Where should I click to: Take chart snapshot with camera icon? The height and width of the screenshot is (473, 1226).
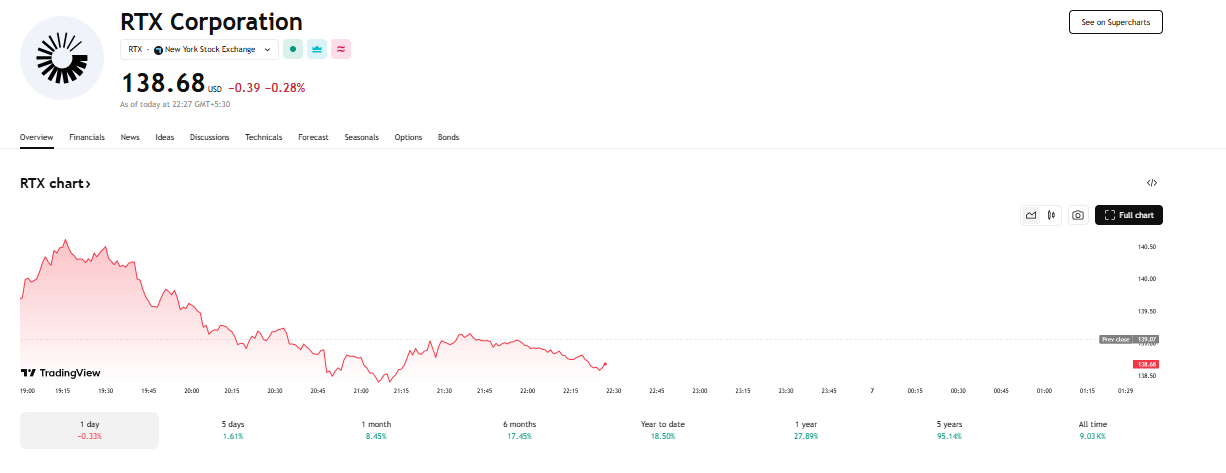point(1078,215)
